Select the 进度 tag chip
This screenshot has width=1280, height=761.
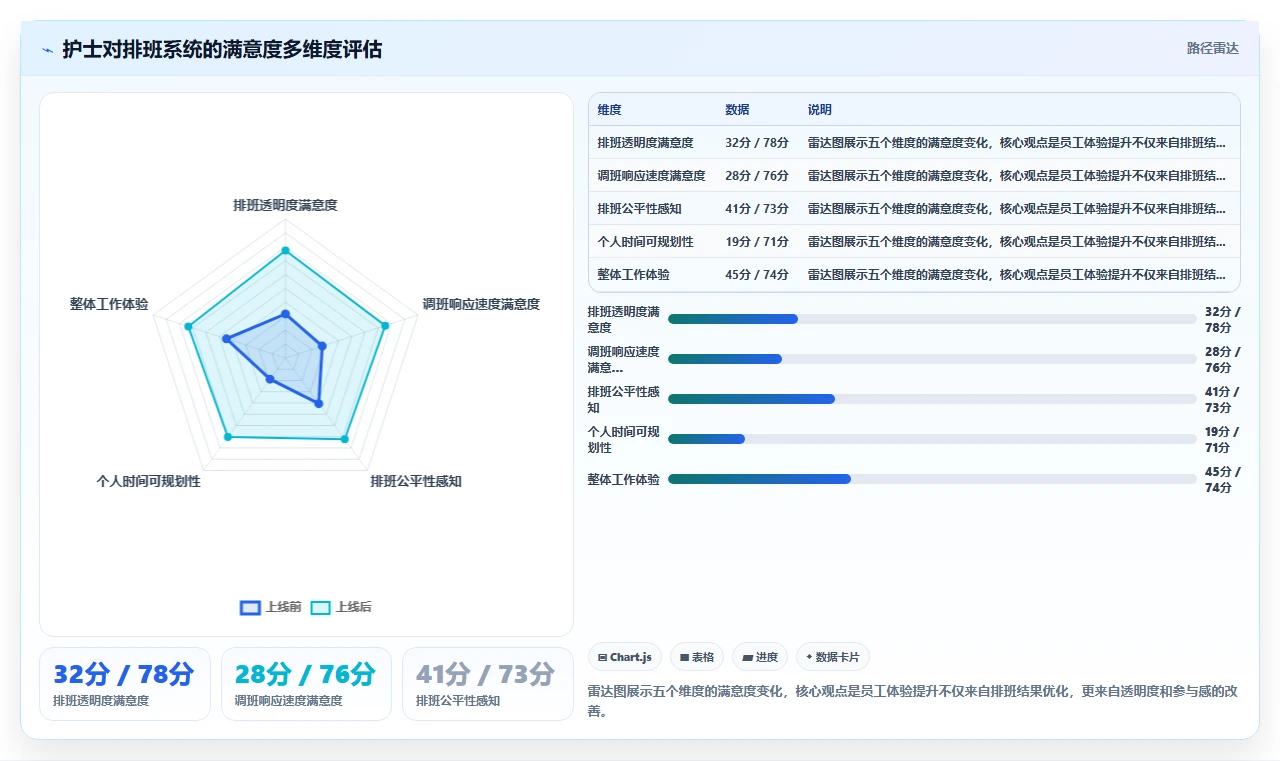click(x=760, y=657)
